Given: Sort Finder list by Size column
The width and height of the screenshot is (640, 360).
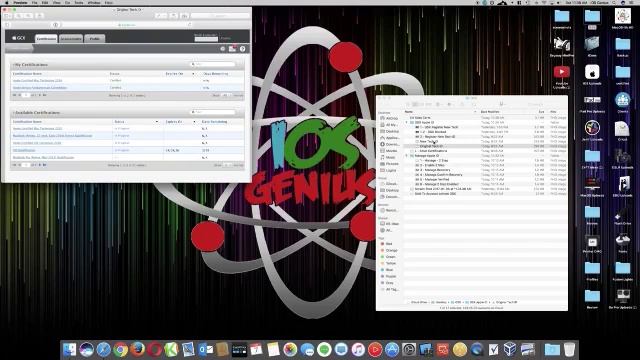Looking at the screenshot, I should pos(540,112).
